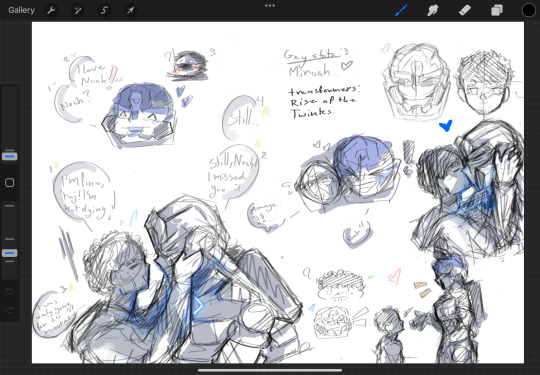This screenshot has height=375, width=540.
Task: Tap the brush opacity slider handle
Action: click(10, 253)
